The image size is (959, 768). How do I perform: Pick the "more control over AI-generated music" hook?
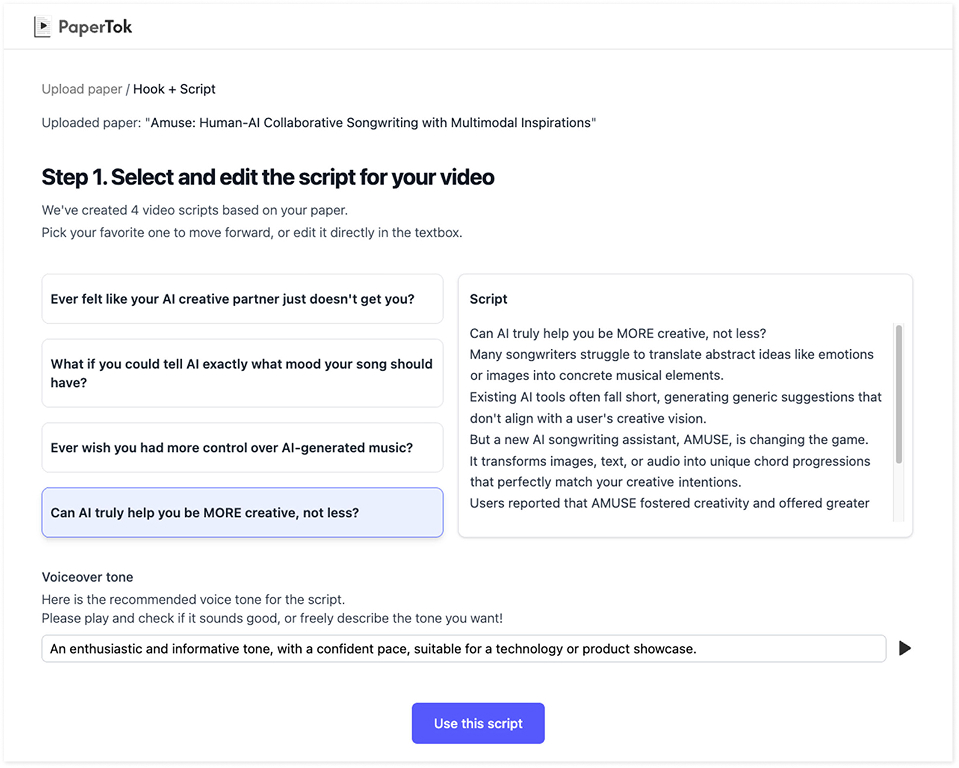(x=242, y=448)
